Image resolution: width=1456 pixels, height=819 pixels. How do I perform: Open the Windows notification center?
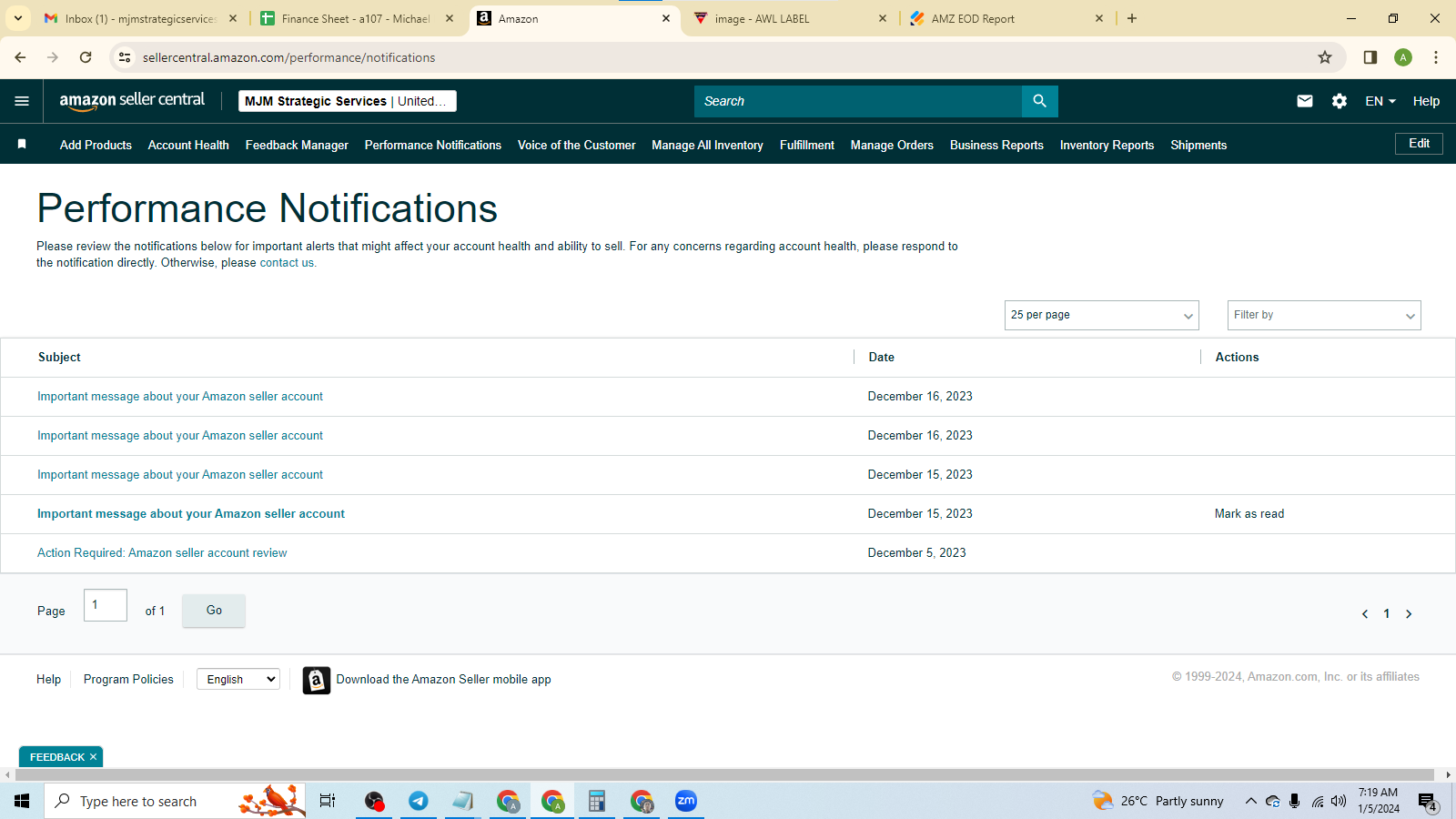(x=1428, y=802)
